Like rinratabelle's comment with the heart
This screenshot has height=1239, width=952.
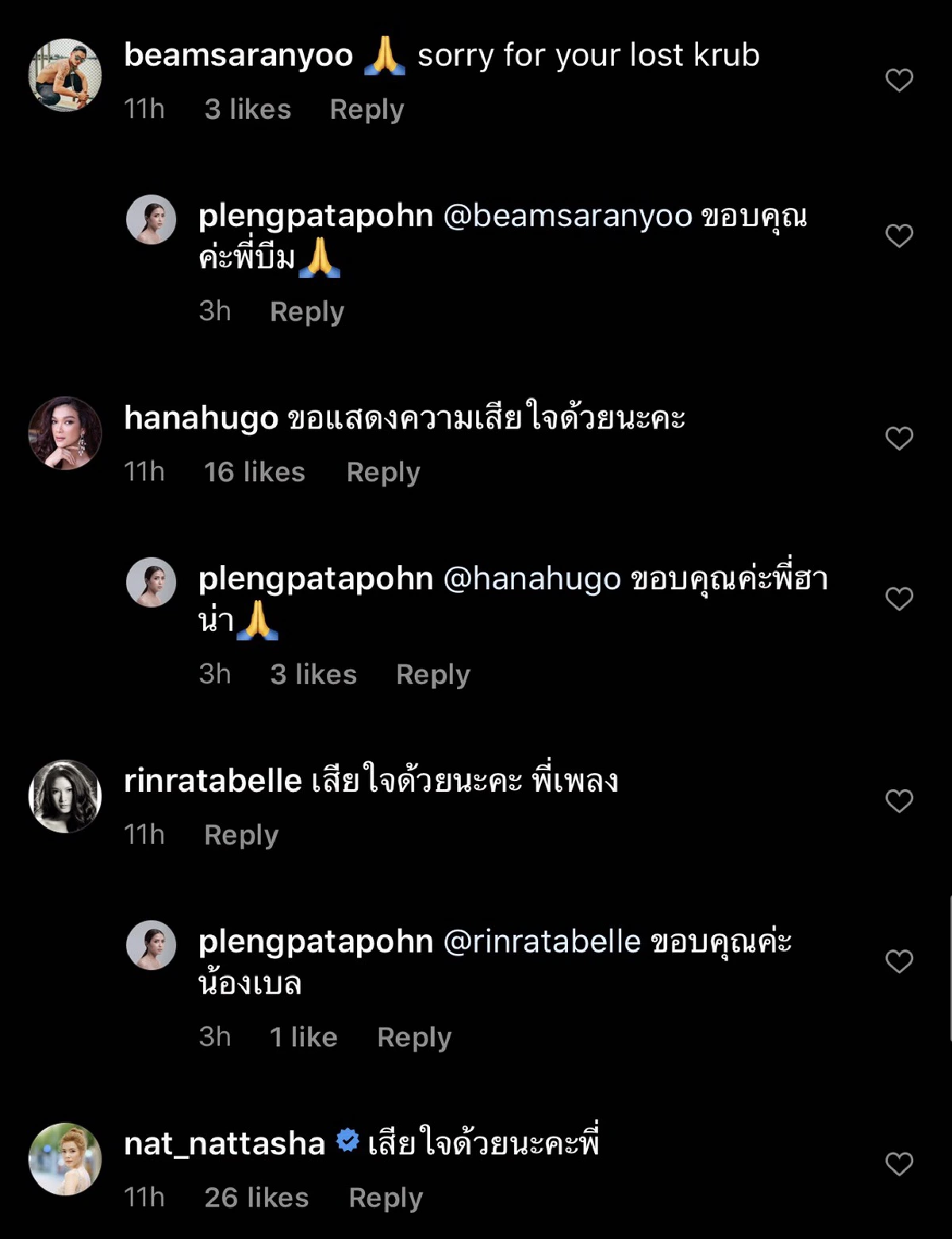click(x=899, y=801)
